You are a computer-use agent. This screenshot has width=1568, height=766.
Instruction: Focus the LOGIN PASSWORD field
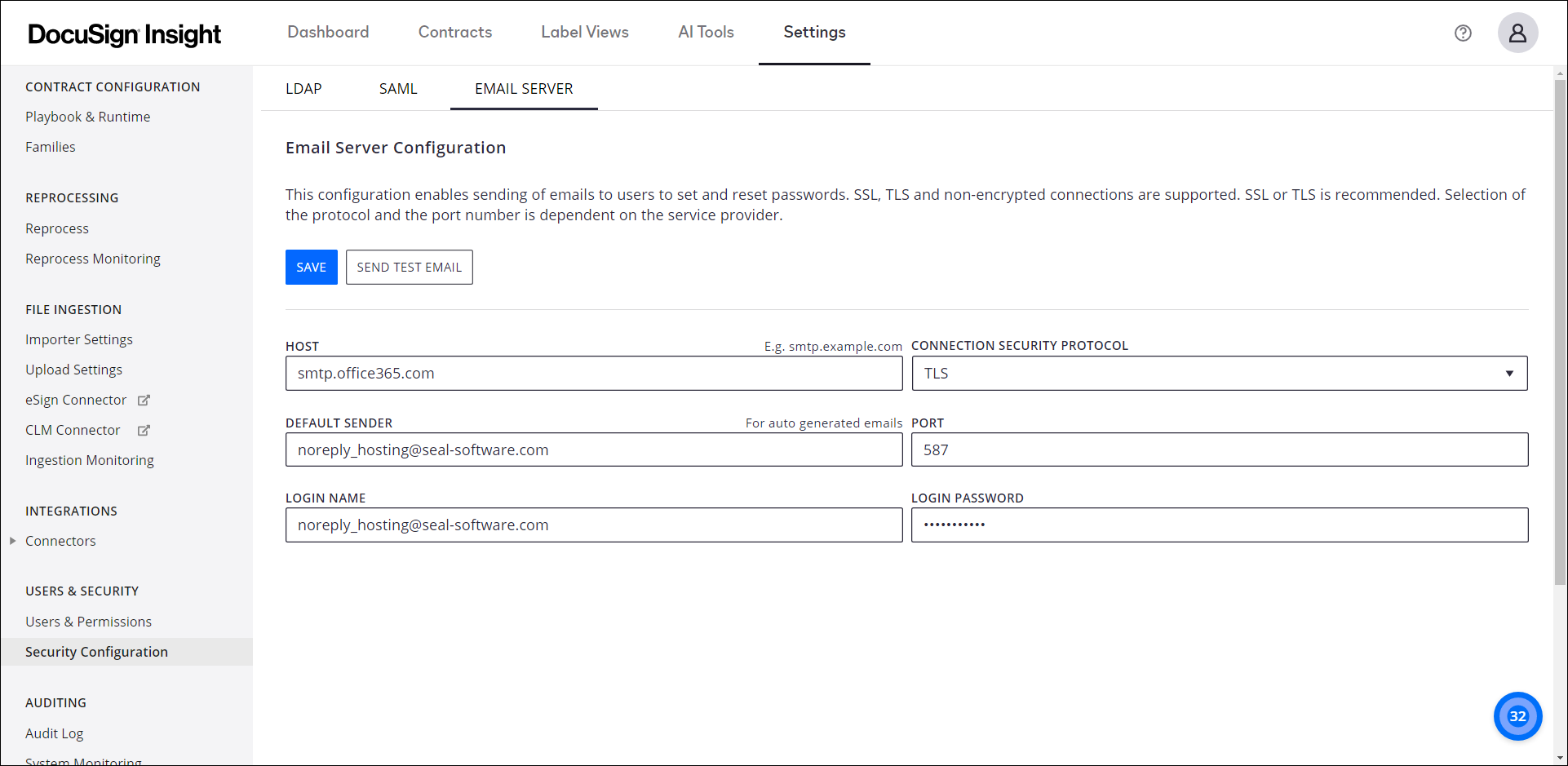pos(1219,525)
